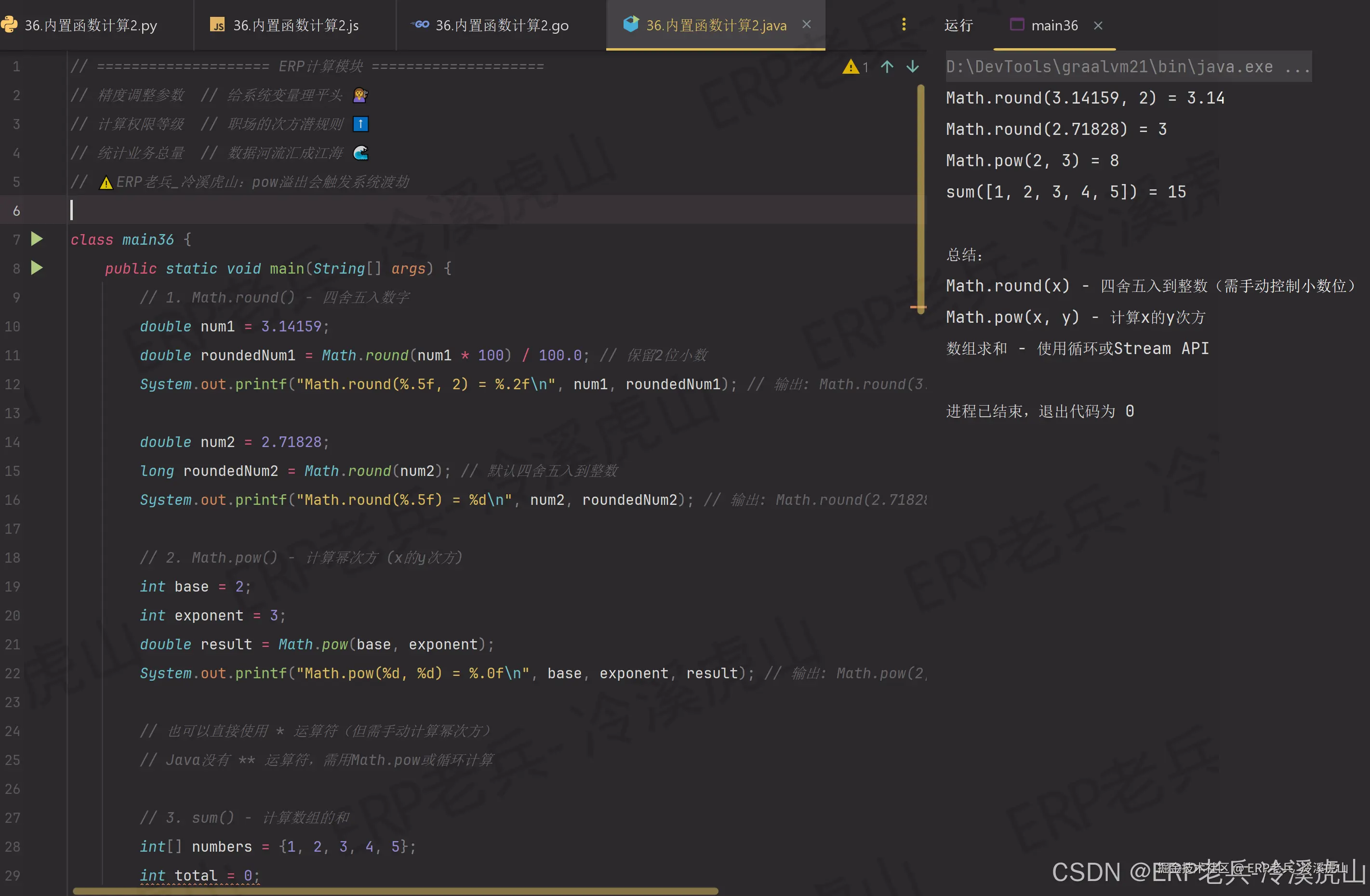Close the 36.内置函数计算2.java tab
1370x896 pixels.
pyautogui.click(x=807, y=25)
